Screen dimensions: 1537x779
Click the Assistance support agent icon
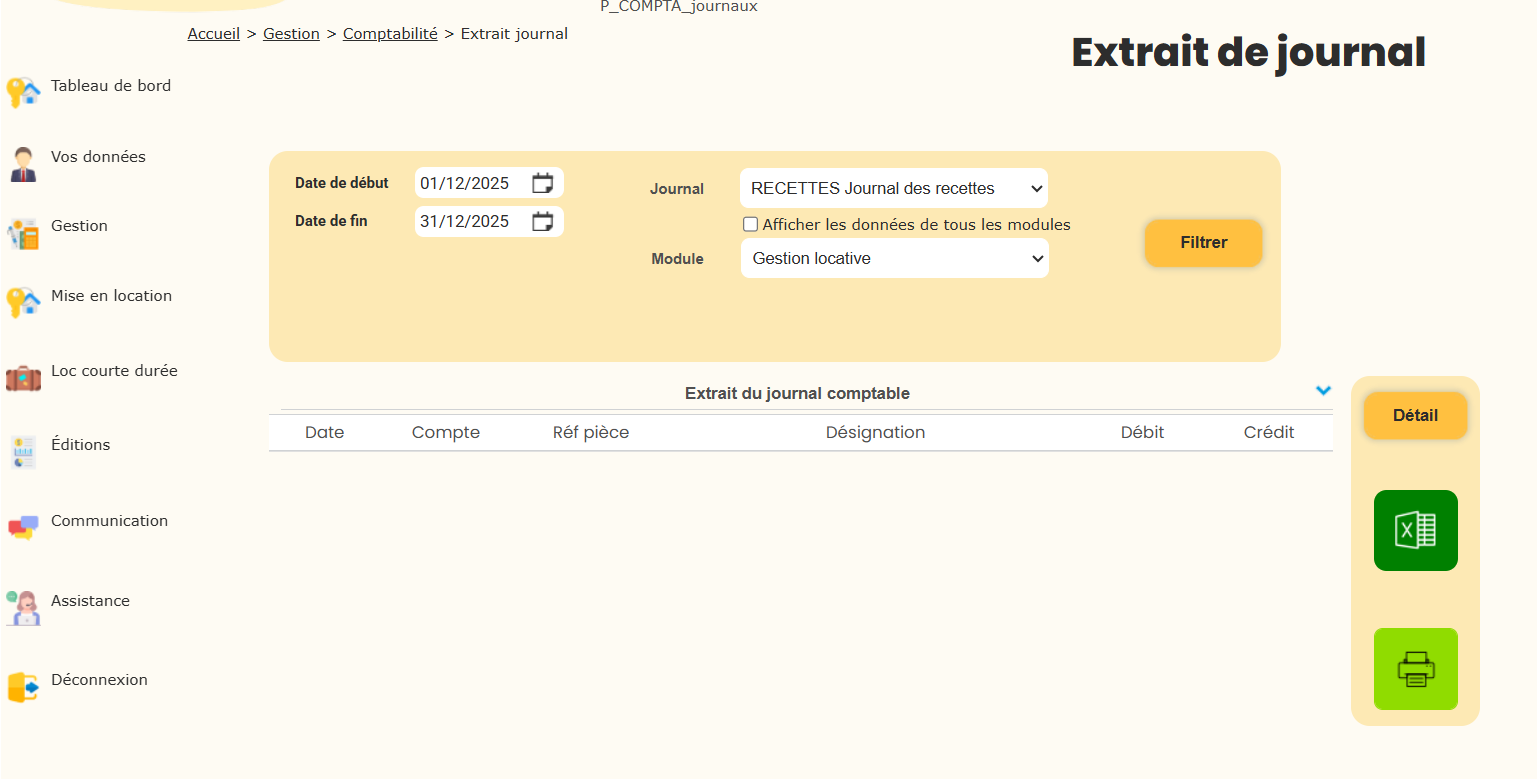point(23,607)
